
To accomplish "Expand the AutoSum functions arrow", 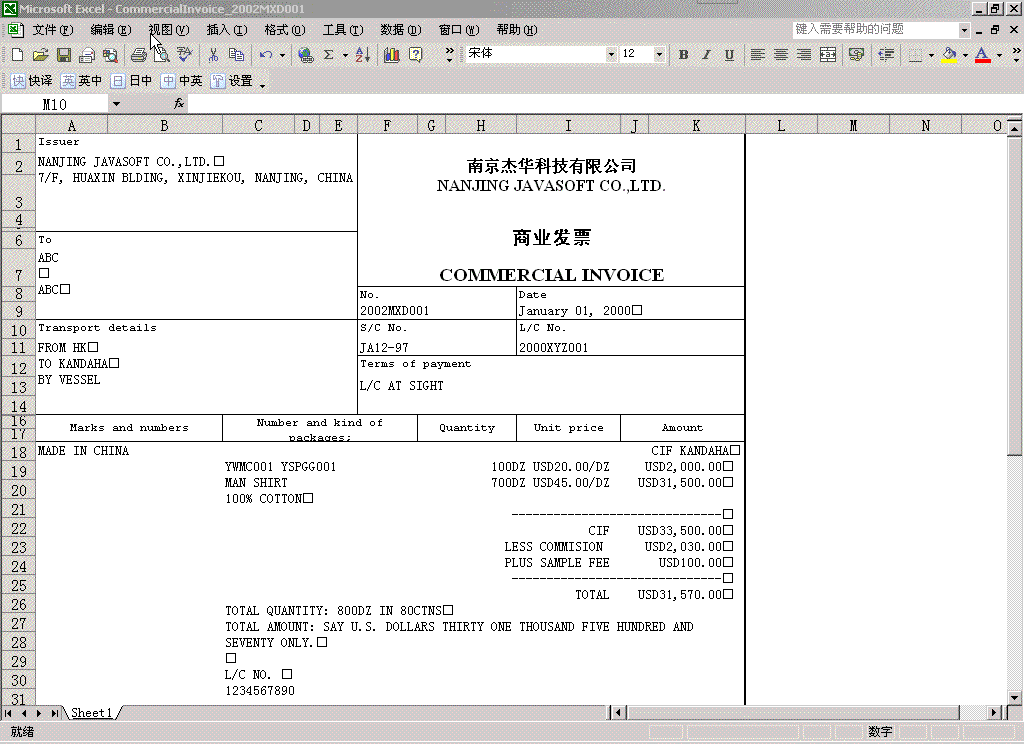I will click(x=345, y=55).
